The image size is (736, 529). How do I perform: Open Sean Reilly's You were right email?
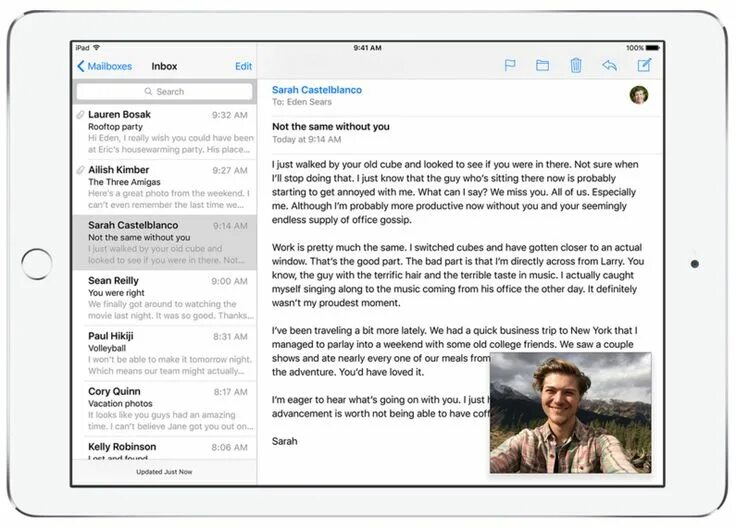(164, 298)
